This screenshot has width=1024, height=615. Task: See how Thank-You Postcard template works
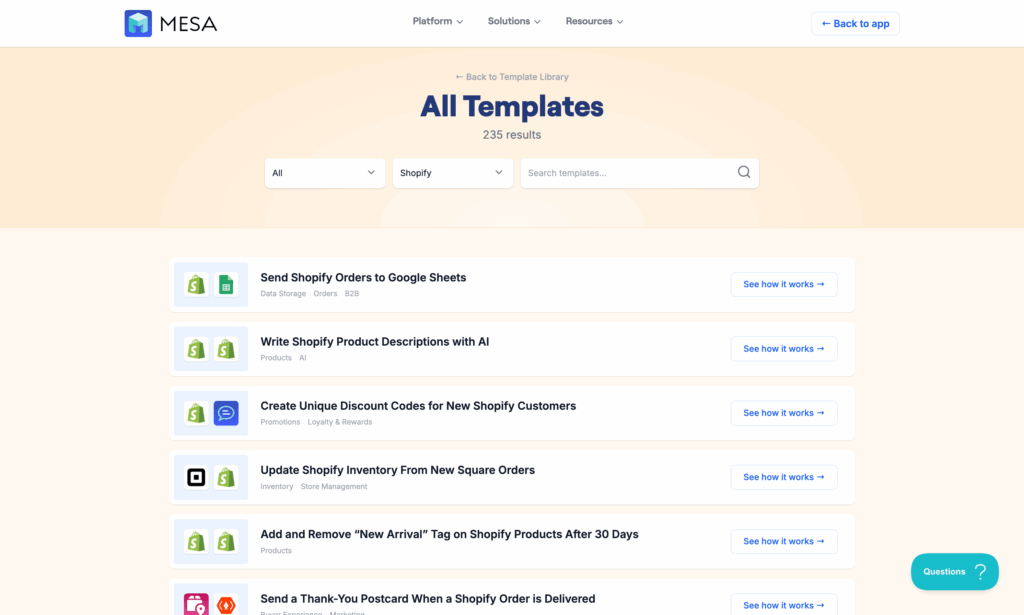pos(784,605)
